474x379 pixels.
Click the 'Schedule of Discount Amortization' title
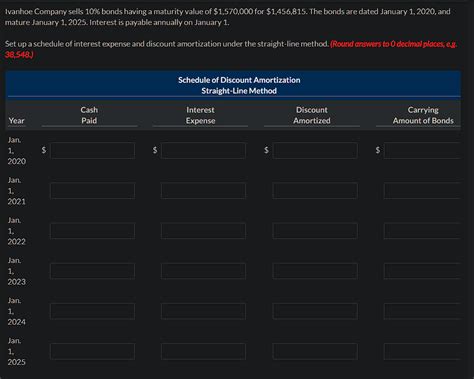[x=239, y=80]
